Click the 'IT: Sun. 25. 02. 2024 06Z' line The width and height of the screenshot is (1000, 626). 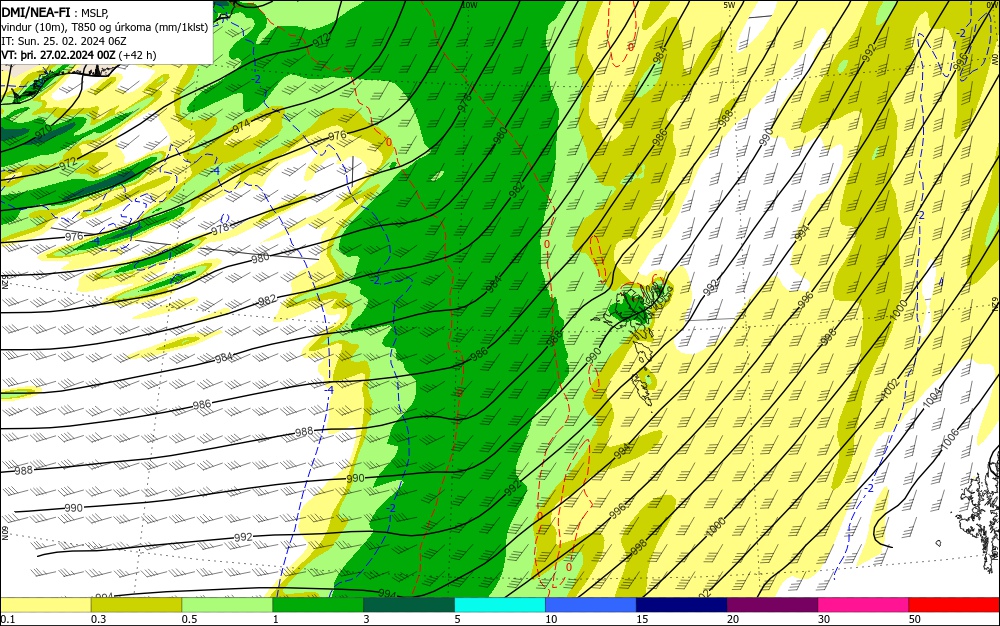tap(64, 41)
